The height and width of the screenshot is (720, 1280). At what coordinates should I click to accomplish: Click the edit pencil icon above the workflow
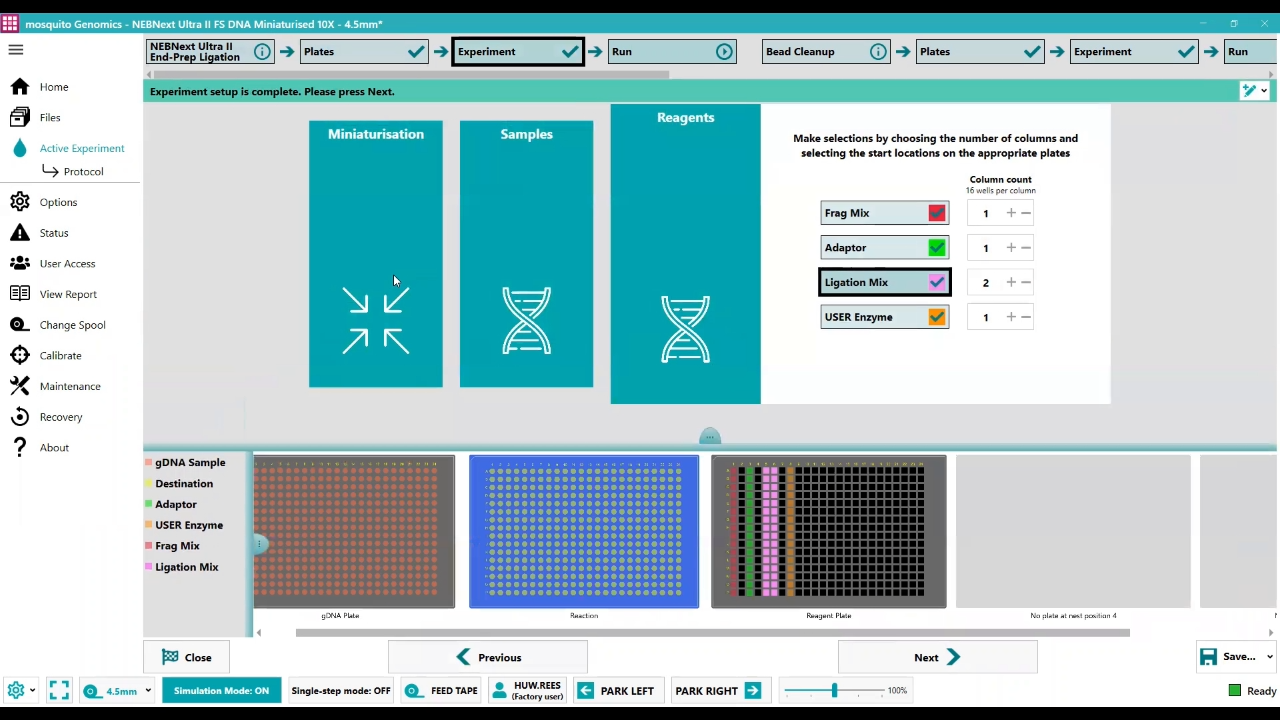point(1249,90)
